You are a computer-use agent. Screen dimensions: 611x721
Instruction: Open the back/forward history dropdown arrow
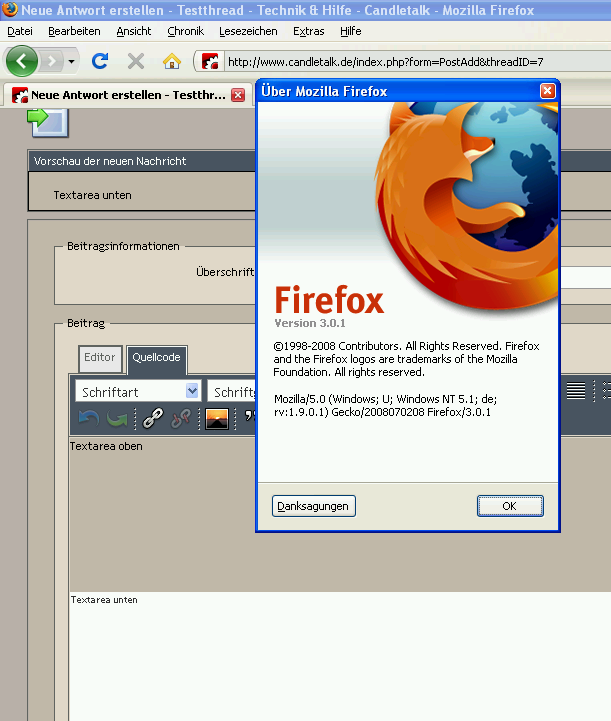point(71,61)
